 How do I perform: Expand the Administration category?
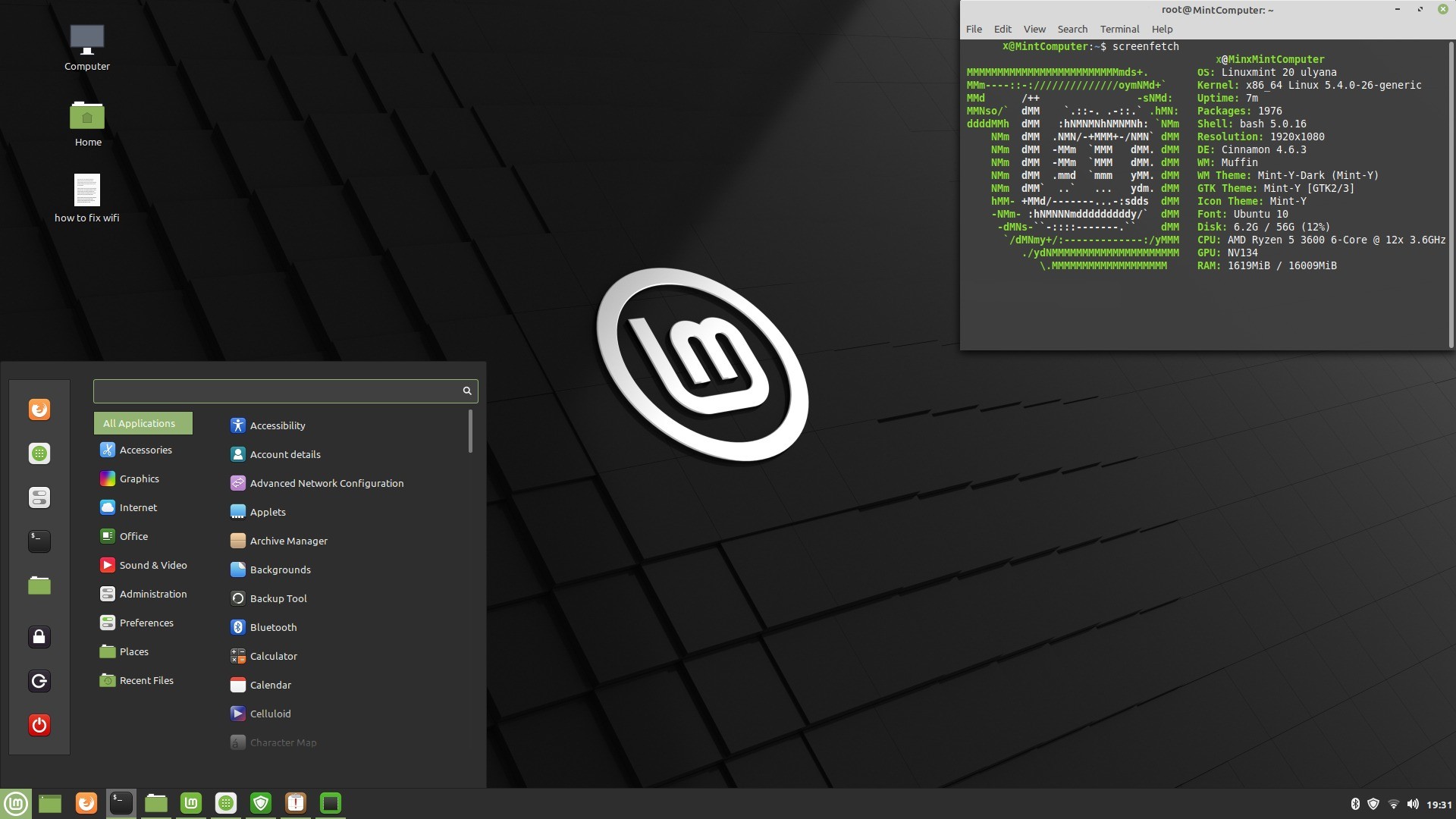click(153, 594)
